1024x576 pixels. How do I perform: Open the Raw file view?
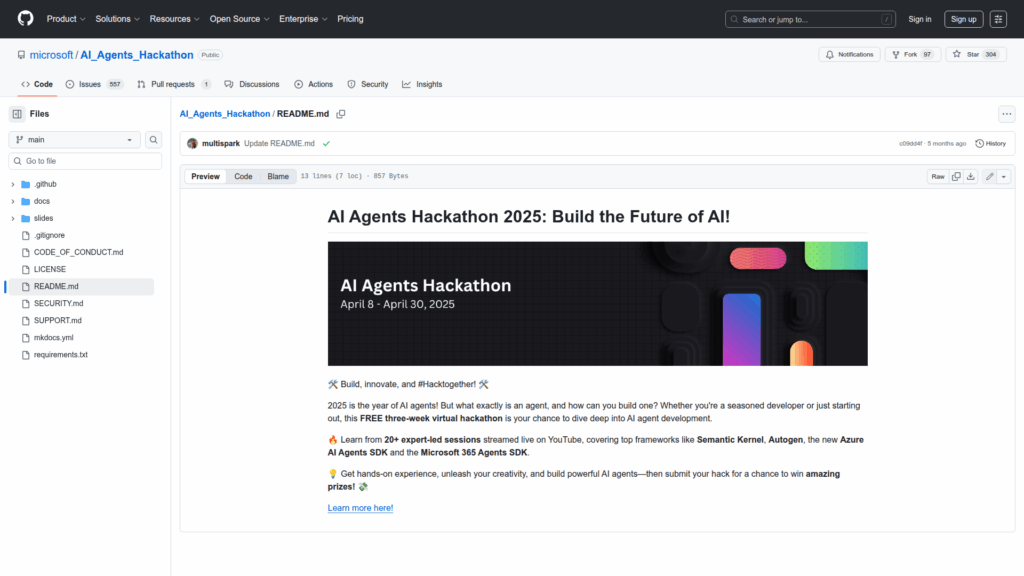click(938, 176)
